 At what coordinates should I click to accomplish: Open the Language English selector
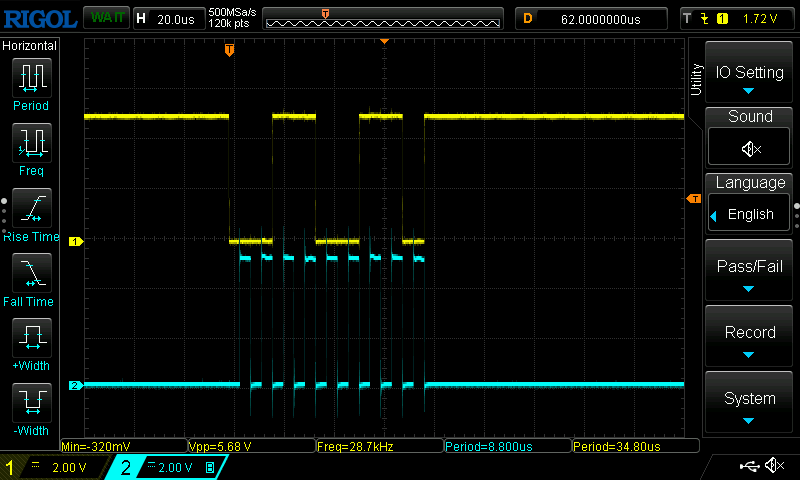[x=749, y=214]
